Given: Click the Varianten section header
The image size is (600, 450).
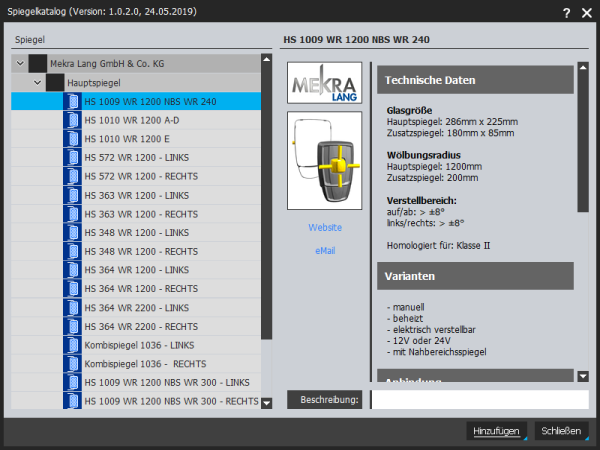Looking at the screenshot, I should coord(475,276).
